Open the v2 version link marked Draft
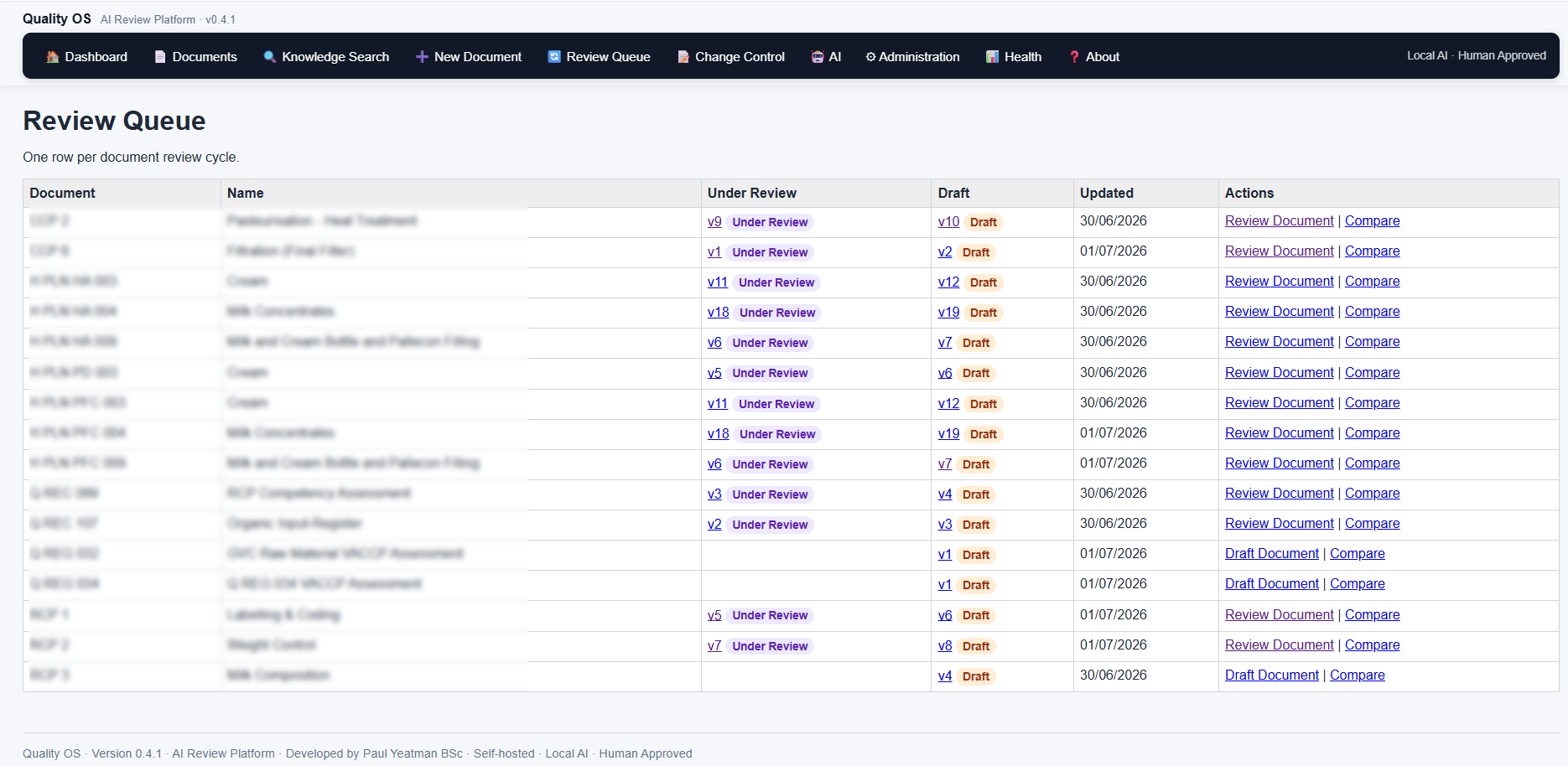Image resolution: width=1568 pixels, height=766 pixels. (945, 252)
